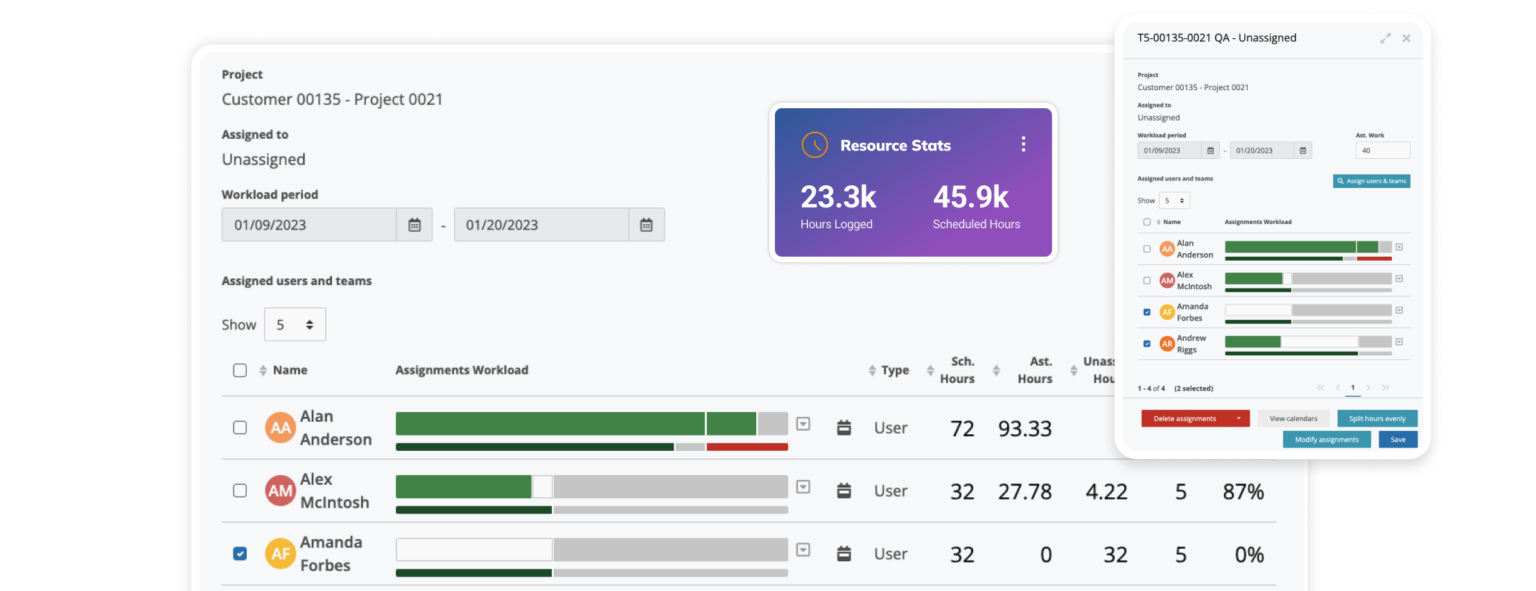Open the Workload period start date calendar picker
Screen dimensions: 1536x591
(x=413, y=224)
